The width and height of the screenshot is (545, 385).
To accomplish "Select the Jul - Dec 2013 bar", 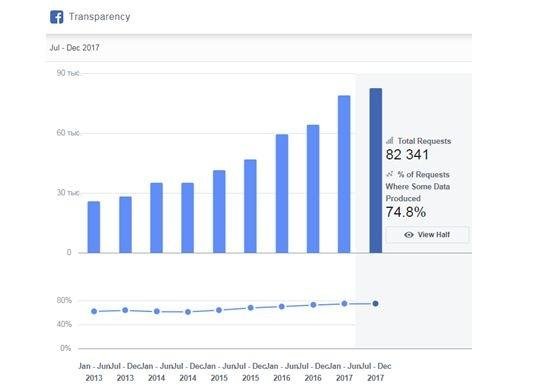I will (125, 224).
